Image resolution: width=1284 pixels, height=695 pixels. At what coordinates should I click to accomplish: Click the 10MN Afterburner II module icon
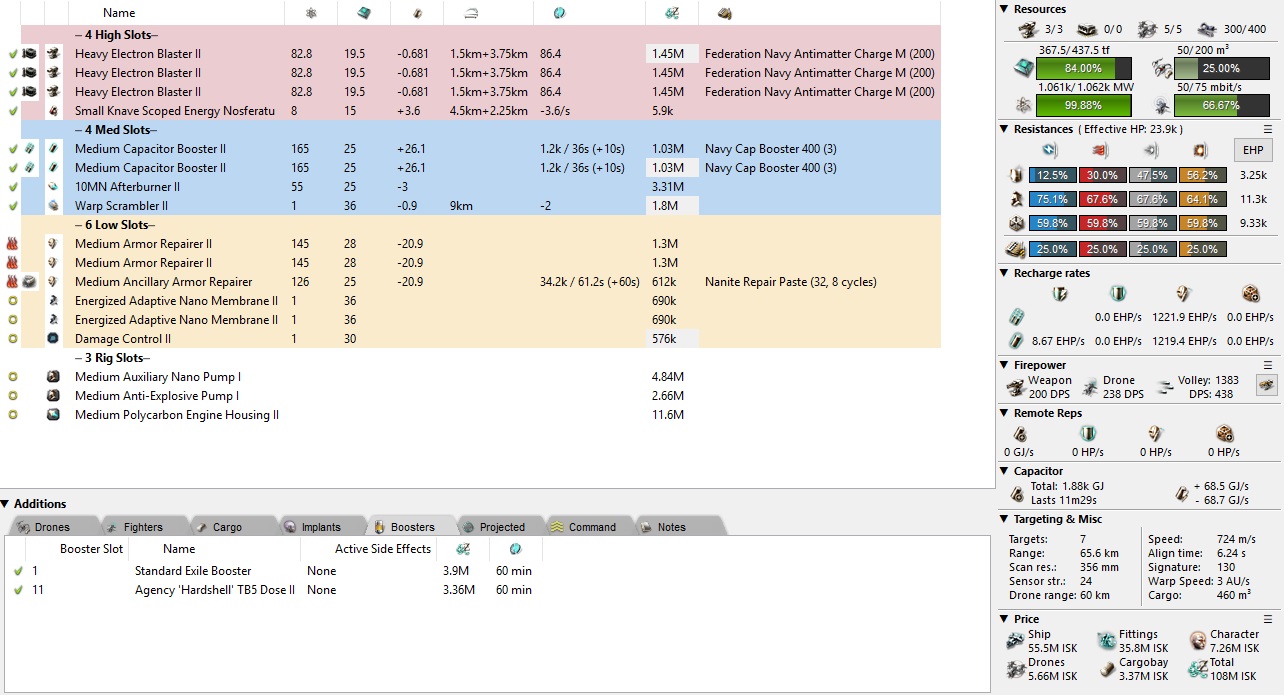click(x=53, y=187)
